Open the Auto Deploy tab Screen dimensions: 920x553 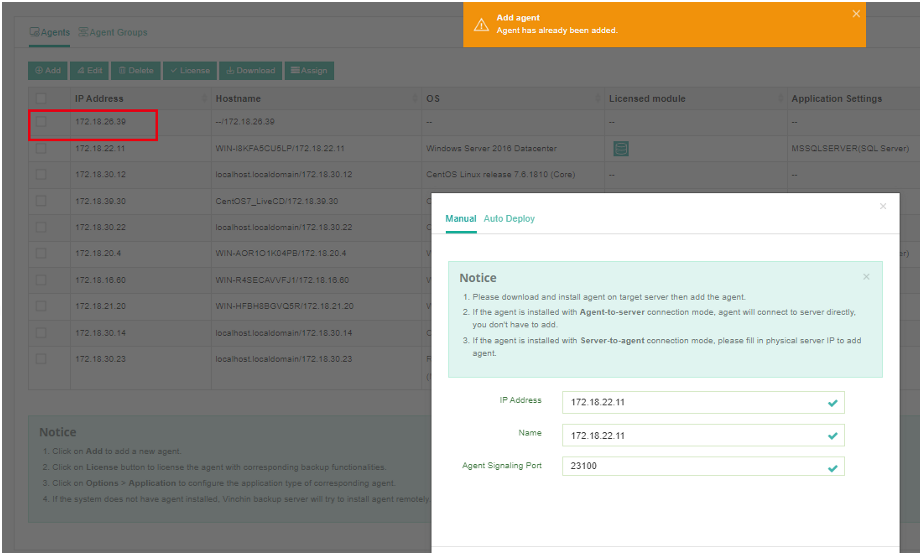coord(509,218)
